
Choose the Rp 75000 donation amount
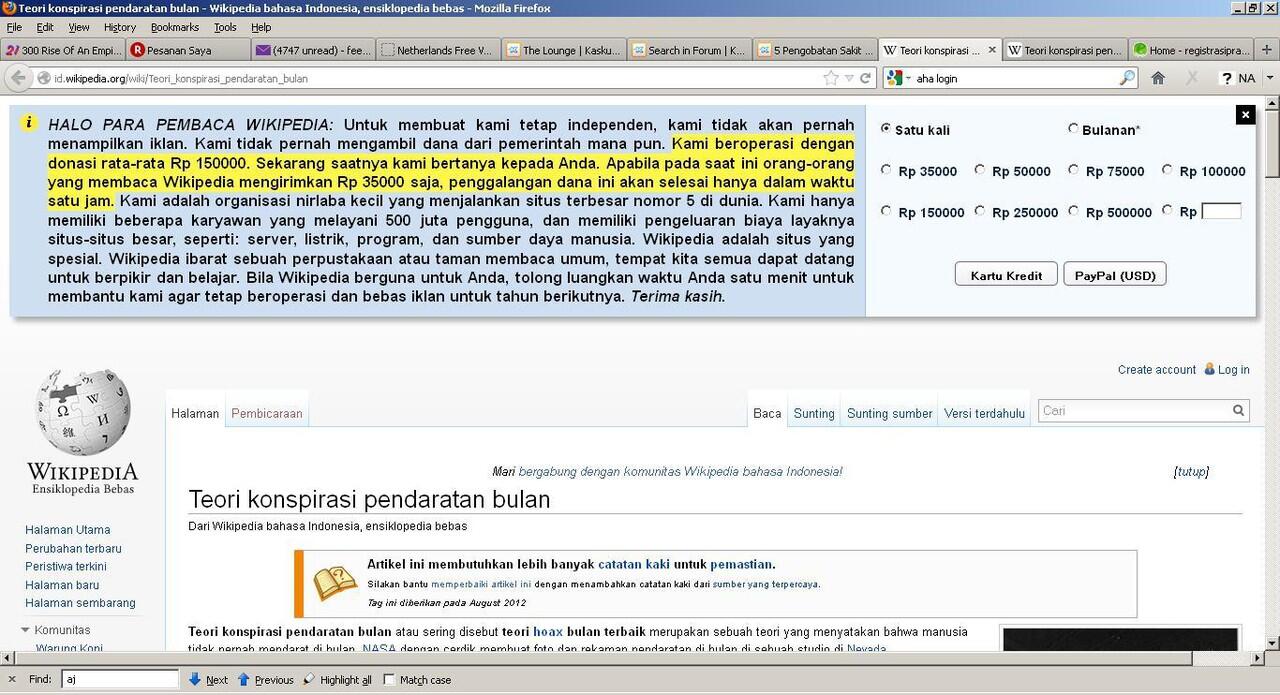tap(1073, 170)
